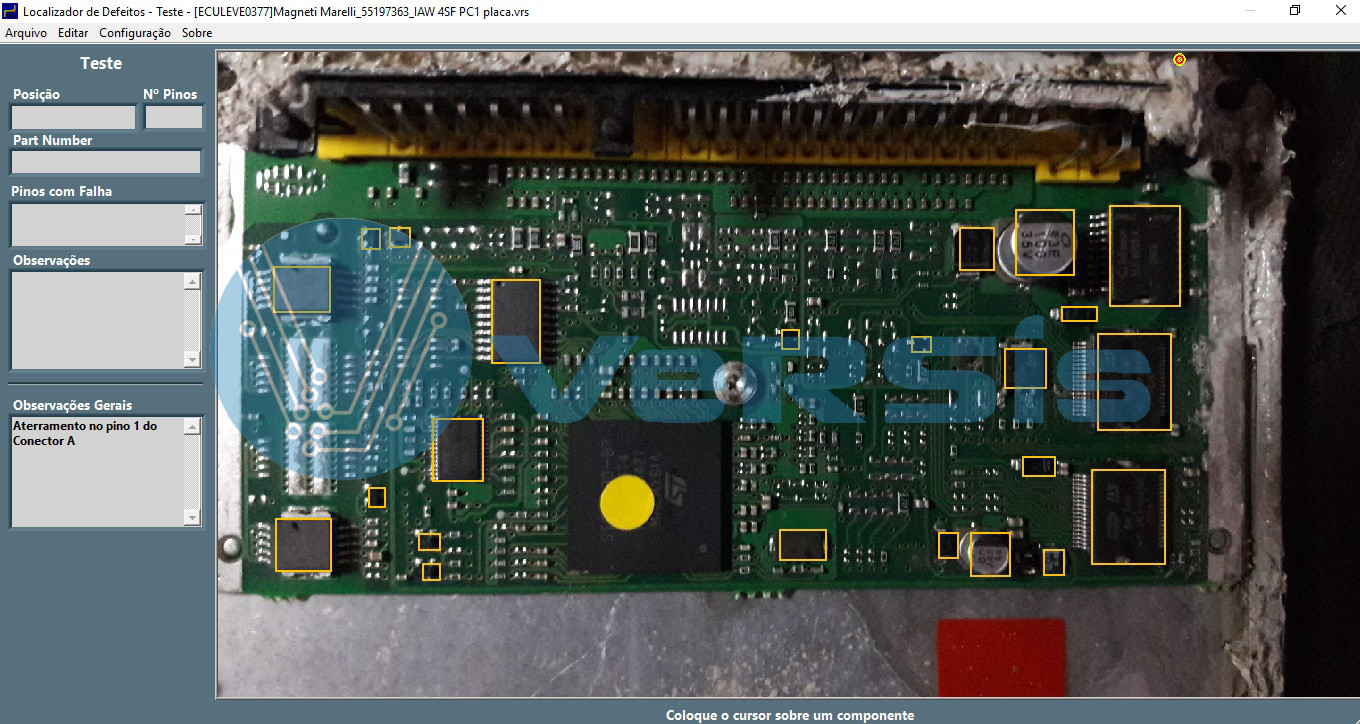The image size is (1360, 724).
Task: Click the down arrow of Observações Gerais scrollbar
Action: (x=193, y=517)
